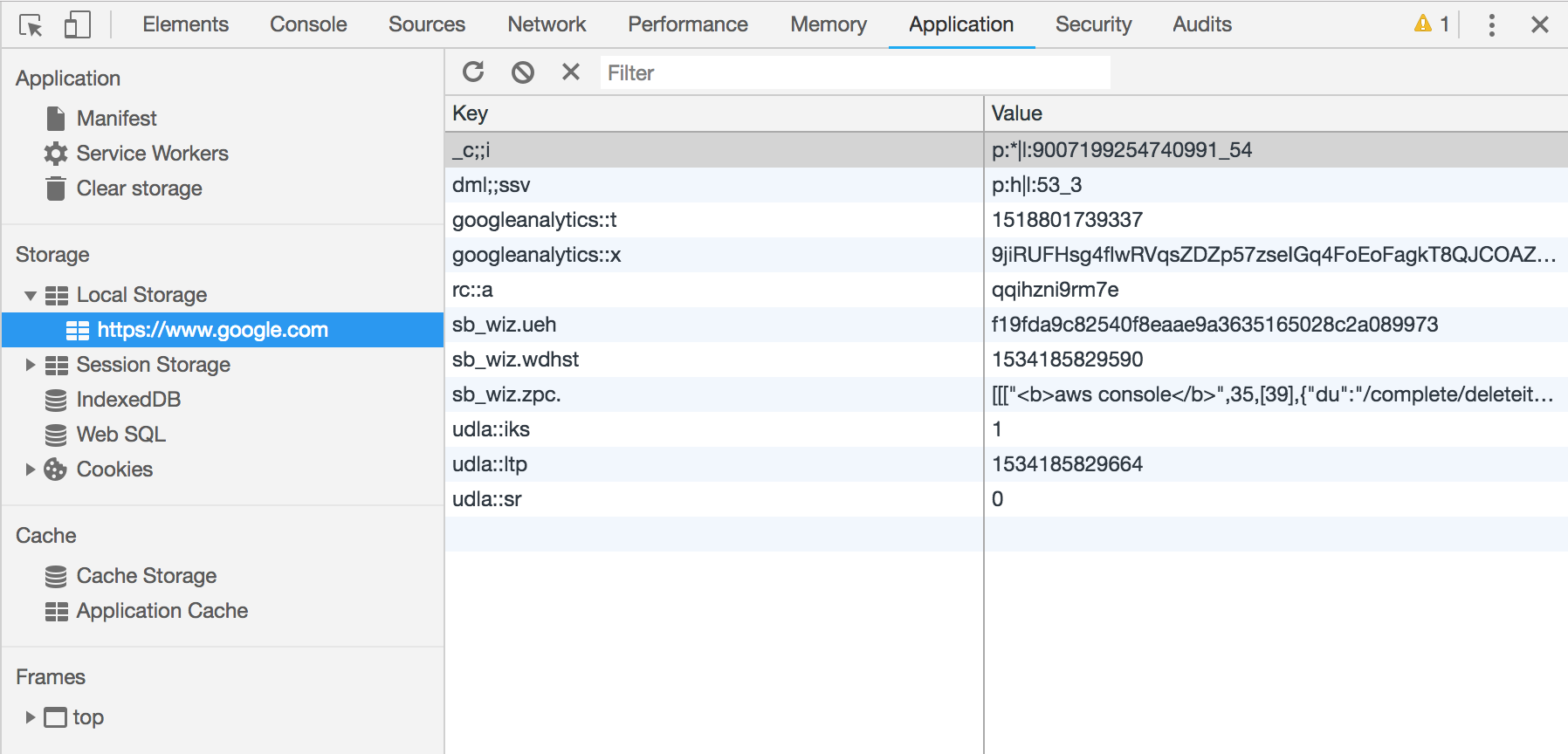Screen dimensions: 1568x754
Task: Open the DevTools three-dot menu
Action: click(x=1491, y=24)
